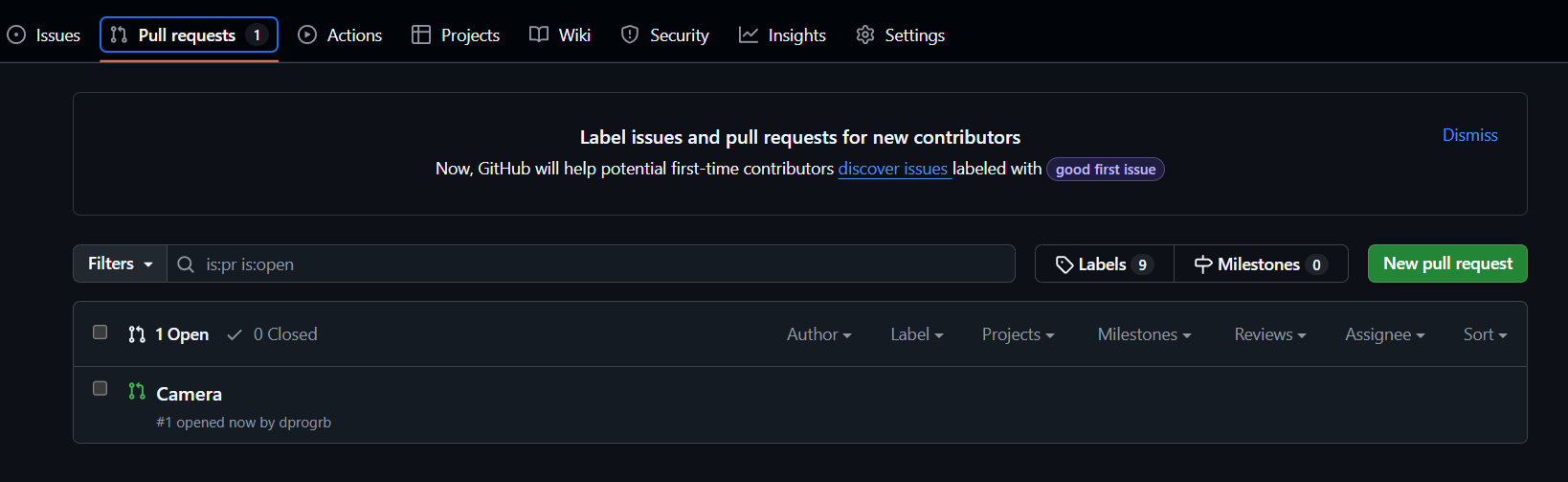Create a New pull request
The width and height of the screenshot is (1568, 482).
pyautogui.click(x=1447, y=264)
